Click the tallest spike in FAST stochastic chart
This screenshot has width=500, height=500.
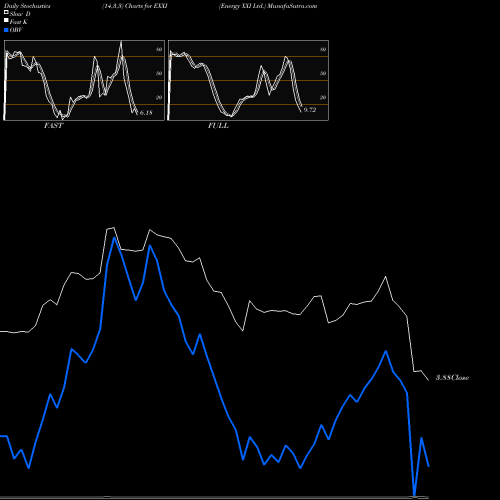tap(121, 42)
